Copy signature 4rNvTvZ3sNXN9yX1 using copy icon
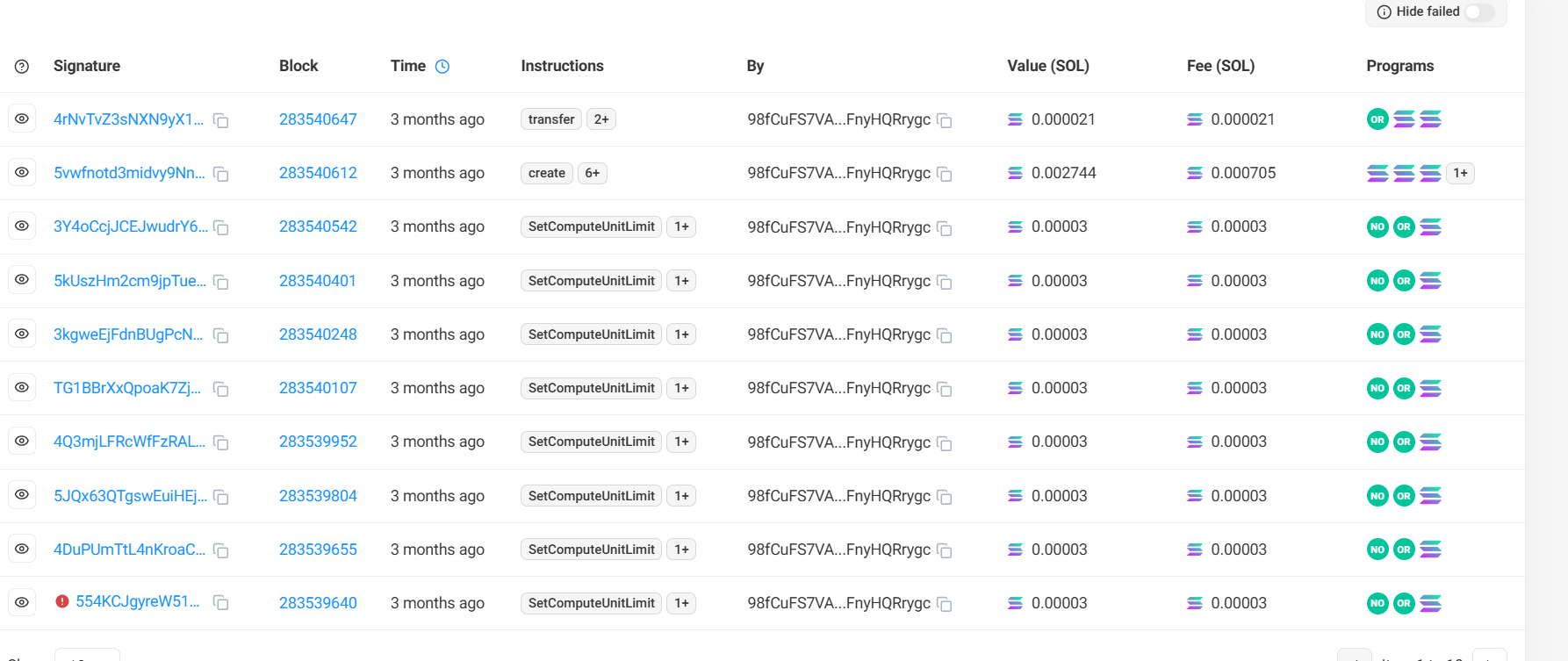This screenshot has width=1568, height=661. click(x=221, y=120)
